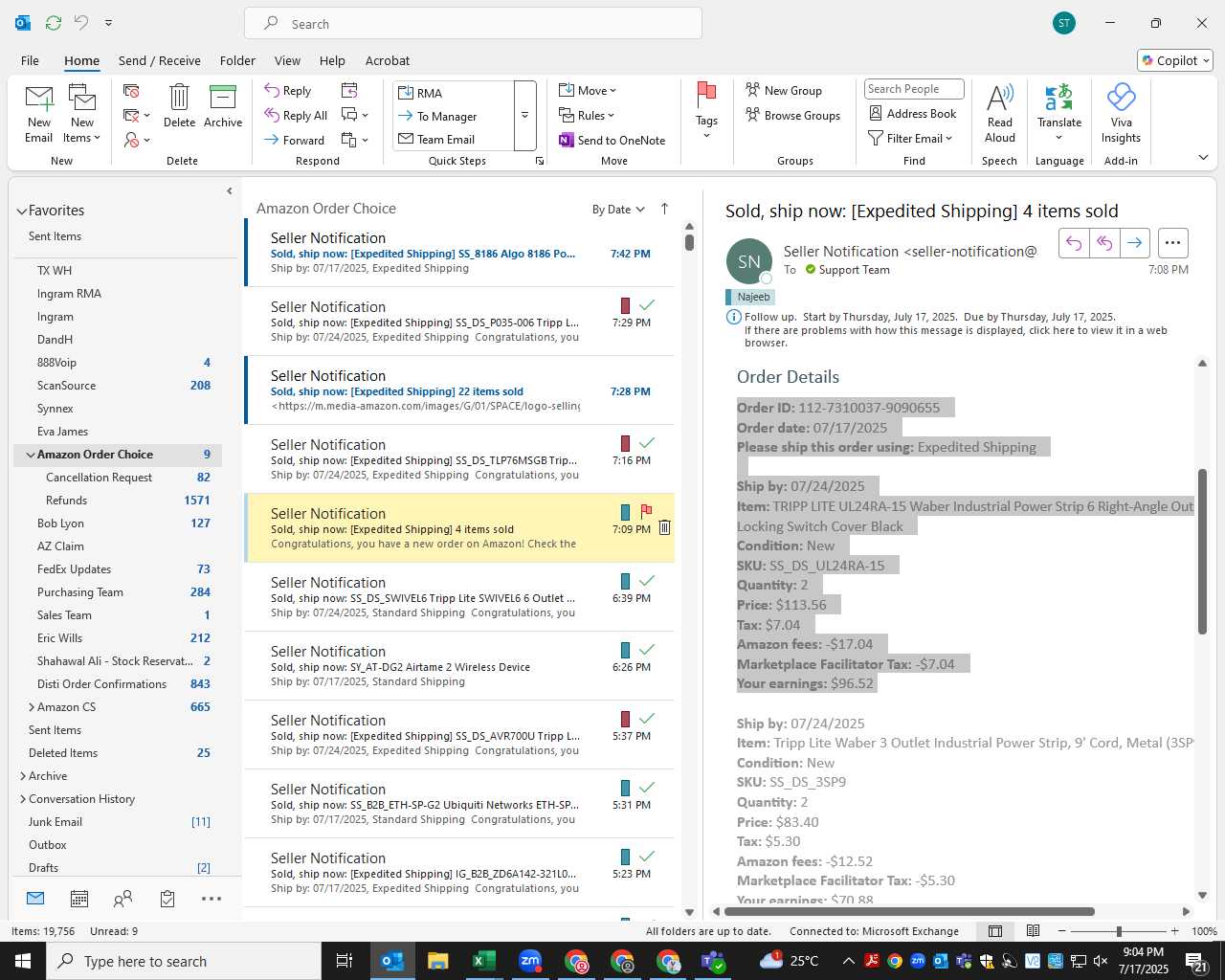Click the Send/Receive All Folders icon in title bar
Image resolution: width=1225 pixels, height=980 pixels.
54,22
